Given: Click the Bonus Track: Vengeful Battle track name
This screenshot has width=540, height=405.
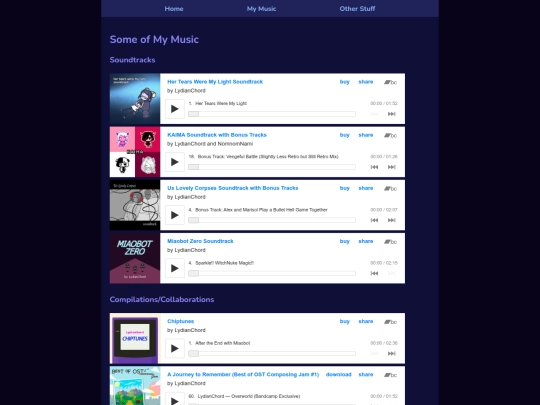Looking at the screenshot, I should (268, 157).
